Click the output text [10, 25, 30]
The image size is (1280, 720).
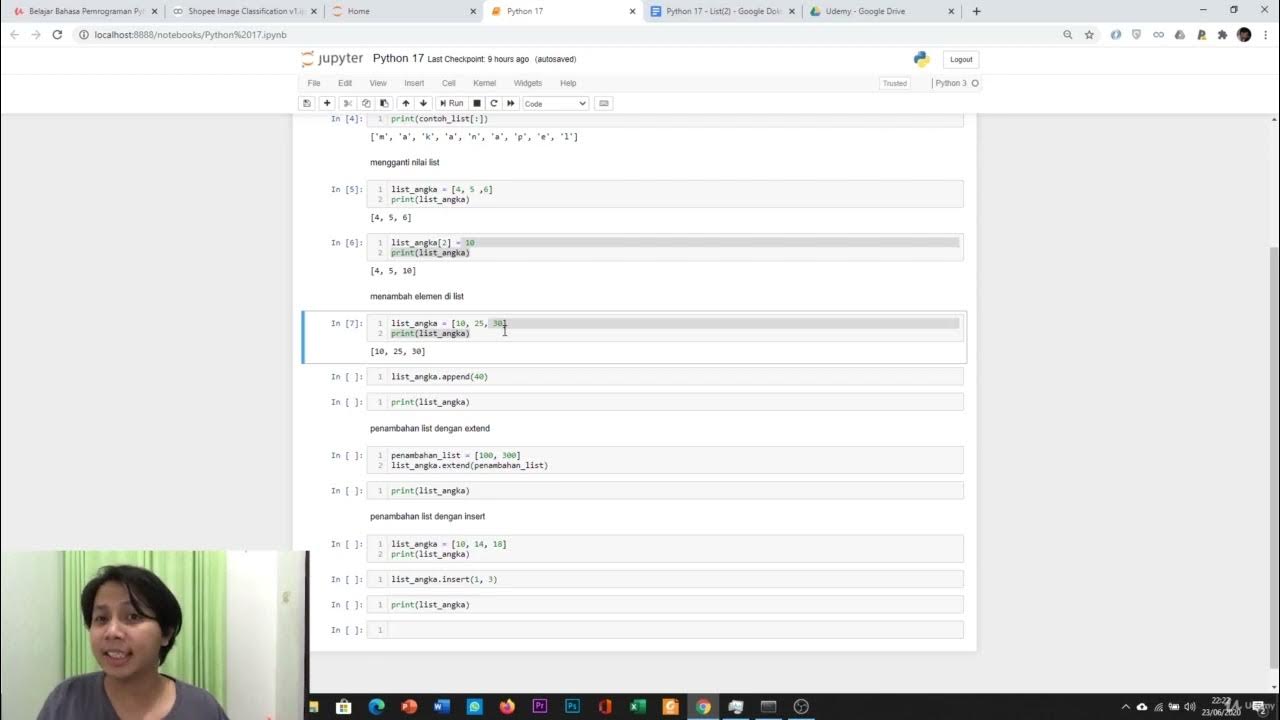point(398,351)
